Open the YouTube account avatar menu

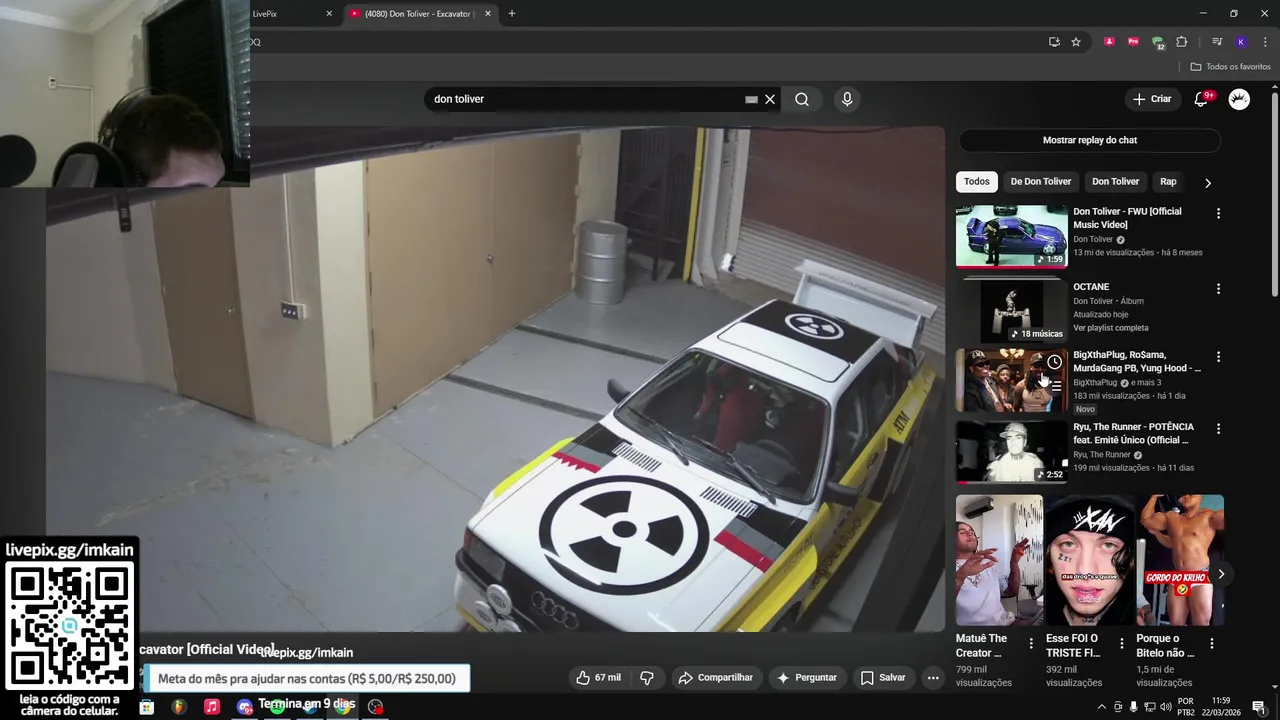(x=1239, y=99)
